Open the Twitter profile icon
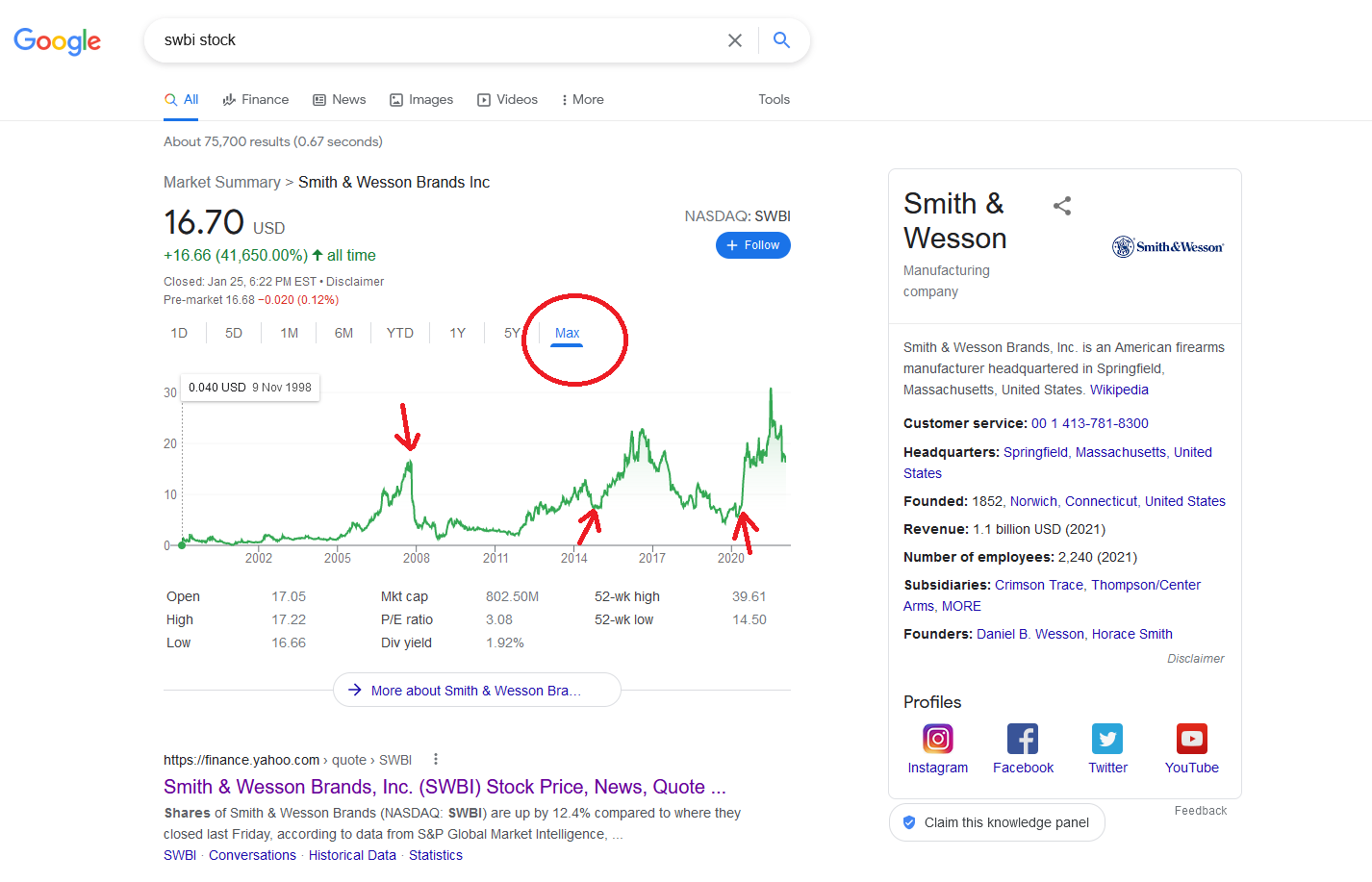Viewport: 1372px width, 882px height. [1107, 739]
